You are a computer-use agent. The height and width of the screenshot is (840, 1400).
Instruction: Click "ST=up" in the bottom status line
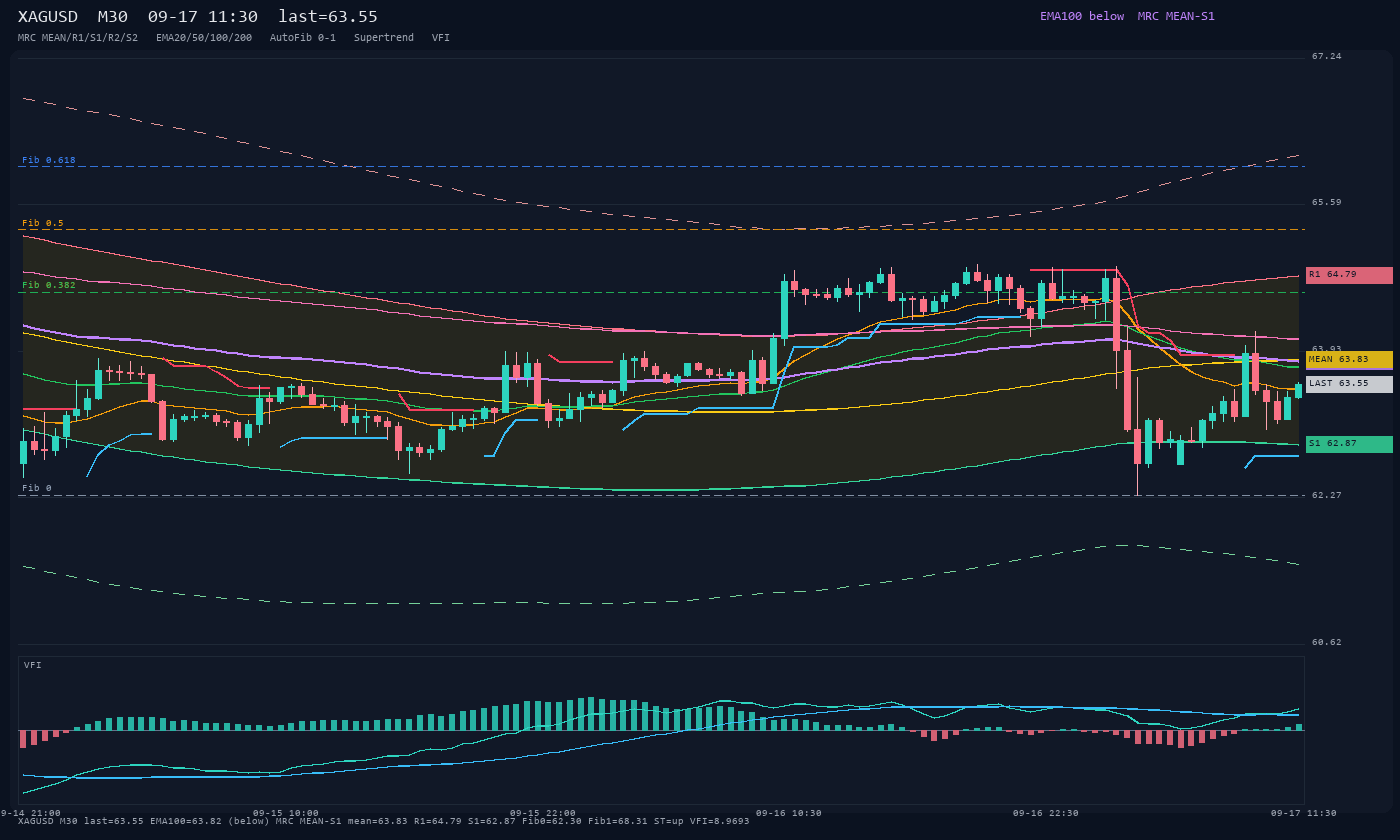(669, 821)
